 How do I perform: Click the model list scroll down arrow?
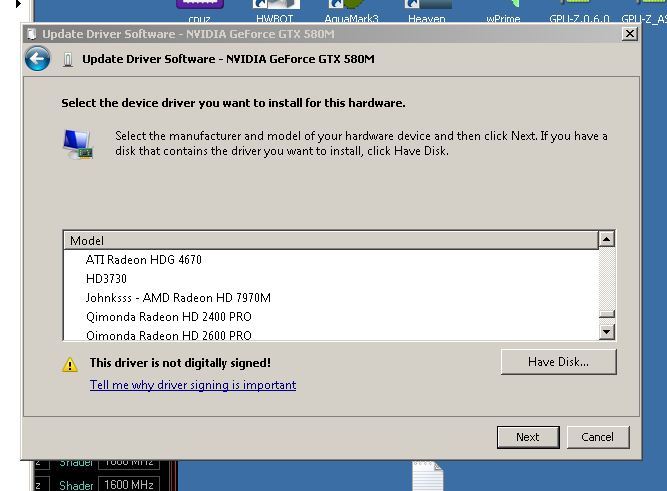tap(607, 331)
